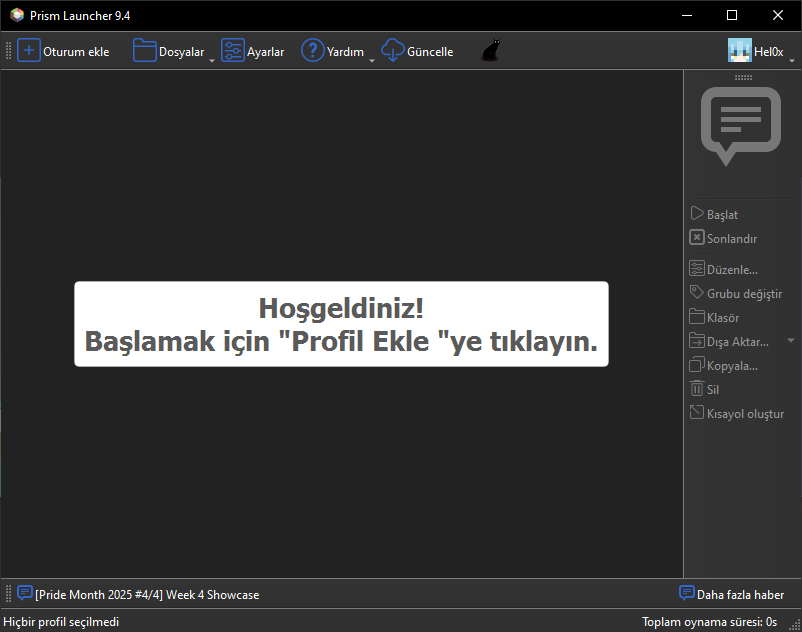Click the Düzenle edit icon

point(697,268)
